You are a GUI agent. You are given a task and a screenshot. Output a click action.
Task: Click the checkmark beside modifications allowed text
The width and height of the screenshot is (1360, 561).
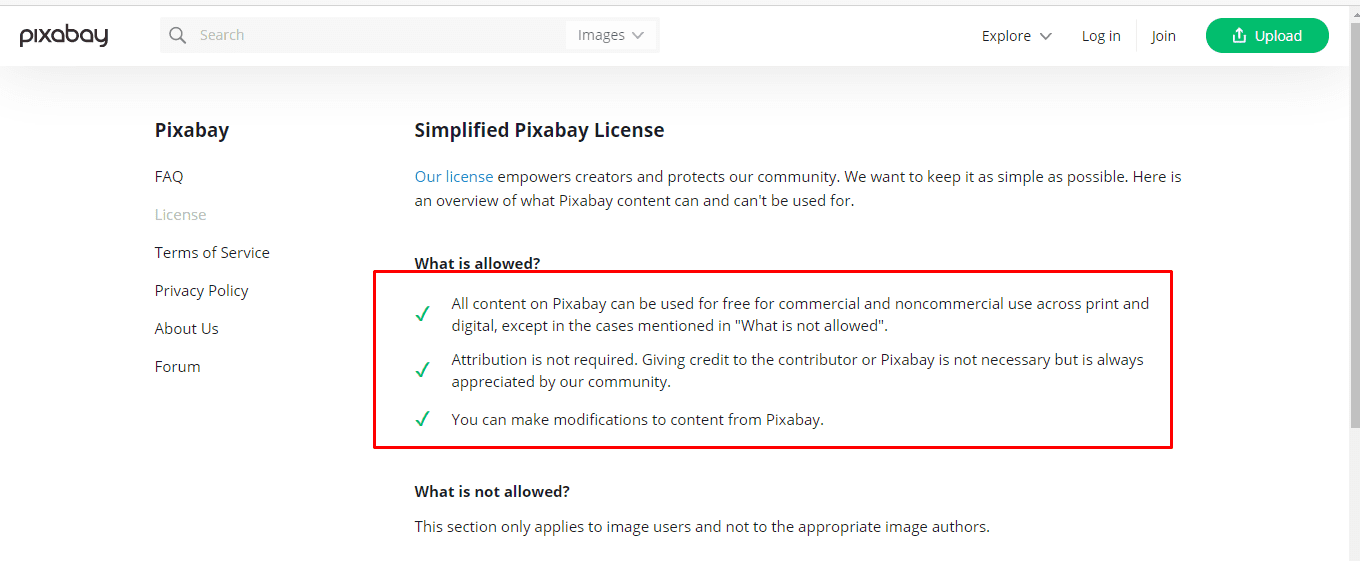pos(422,419)
